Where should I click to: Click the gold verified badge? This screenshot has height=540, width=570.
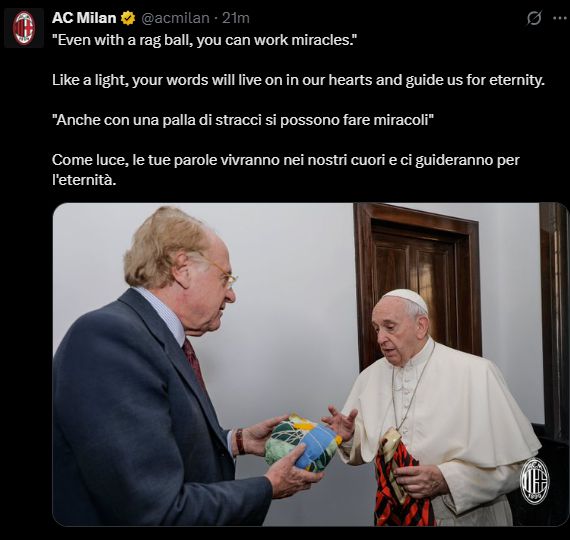point(128,18)
